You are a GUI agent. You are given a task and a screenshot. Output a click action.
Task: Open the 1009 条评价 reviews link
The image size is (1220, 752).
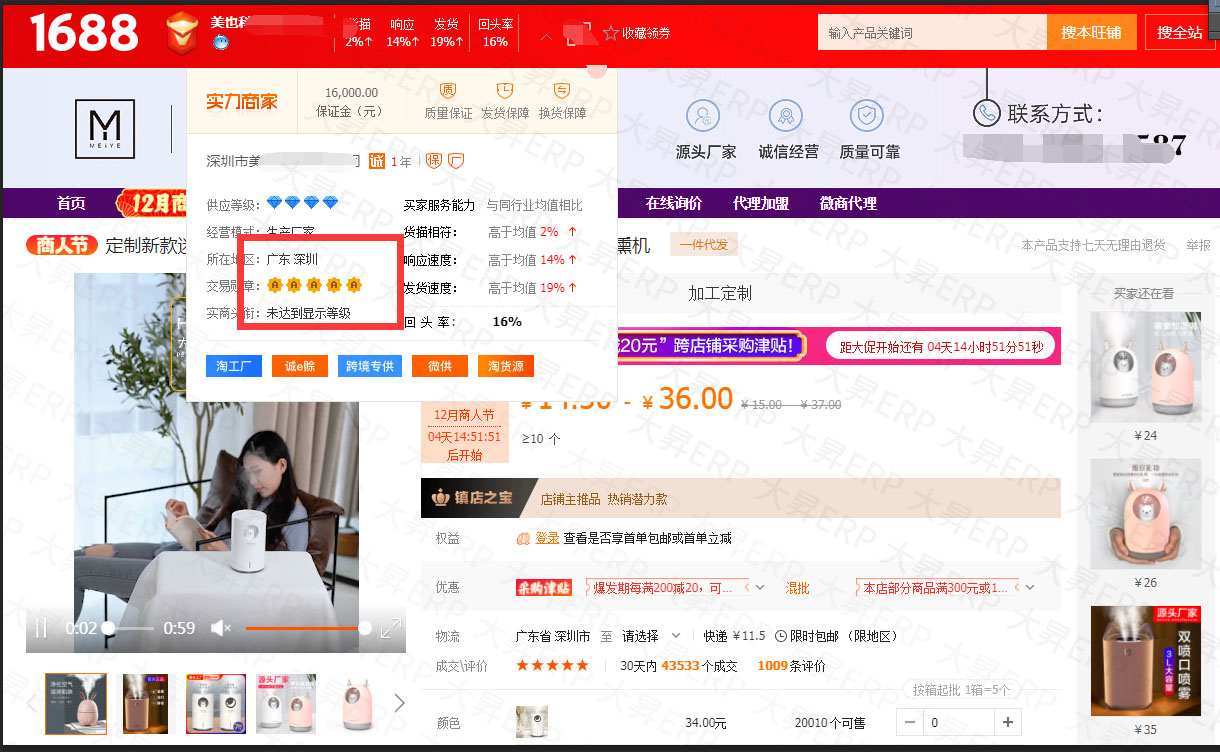point(792,666)
